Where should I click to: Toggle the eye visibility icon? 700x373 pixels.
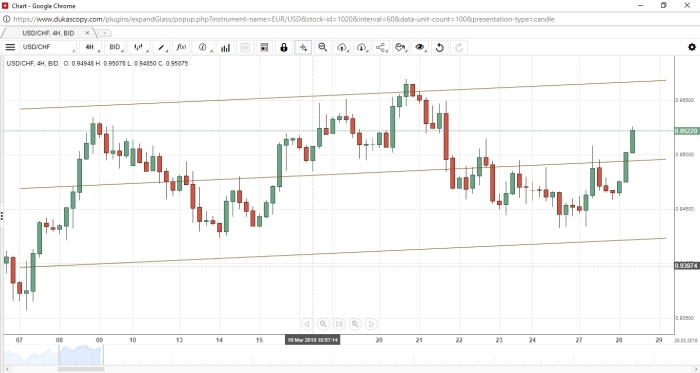click(420, 47)
